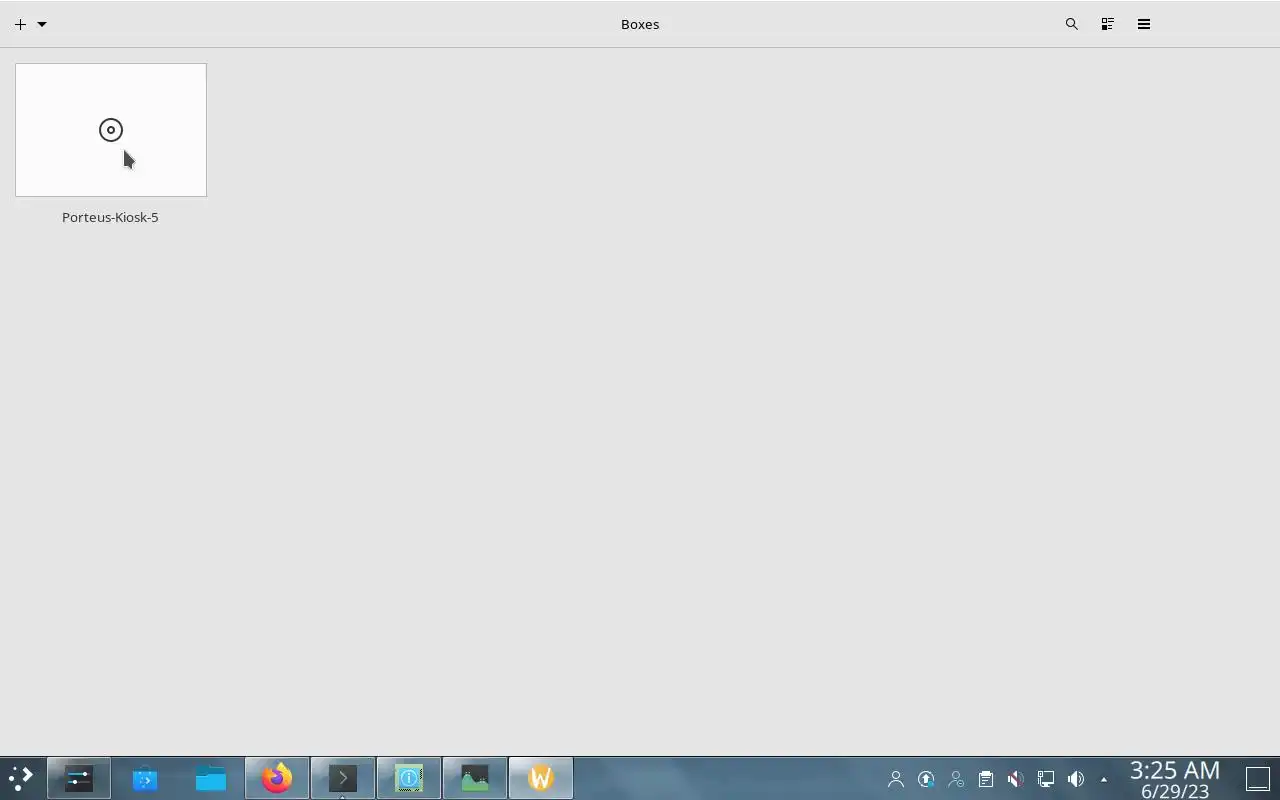The width and height of the screenshot is (1280, 800).
Task: Open the Konsole terminal
Action: pyautogui.click(x=343, y=778)
